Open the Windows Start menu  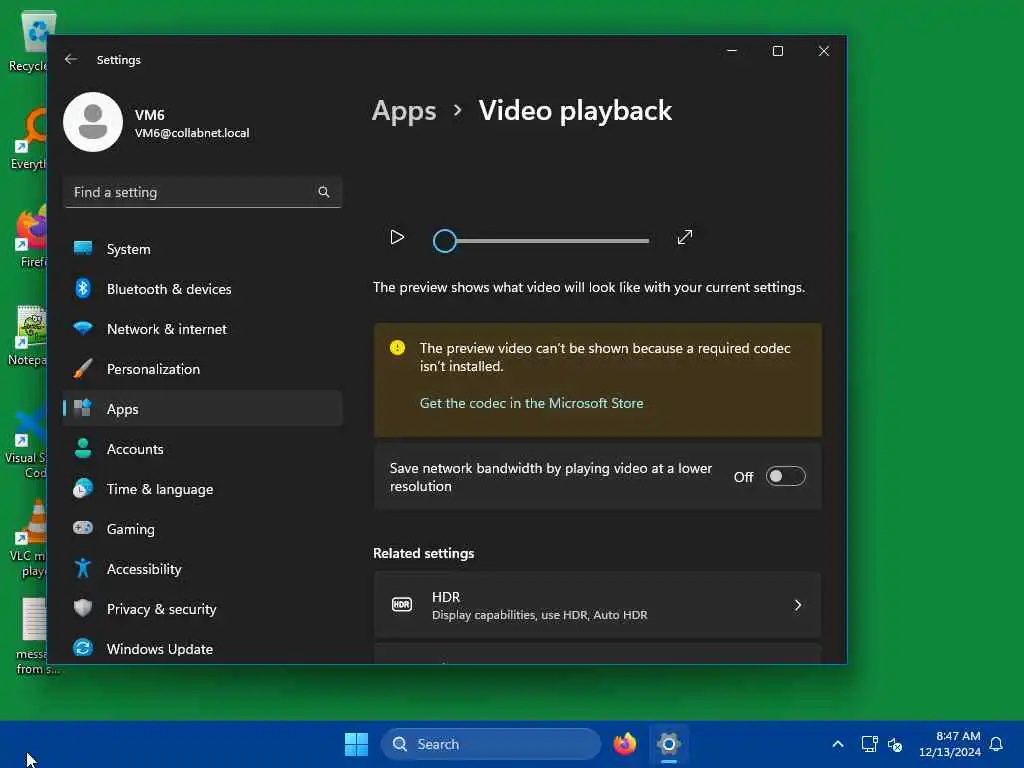357,744
